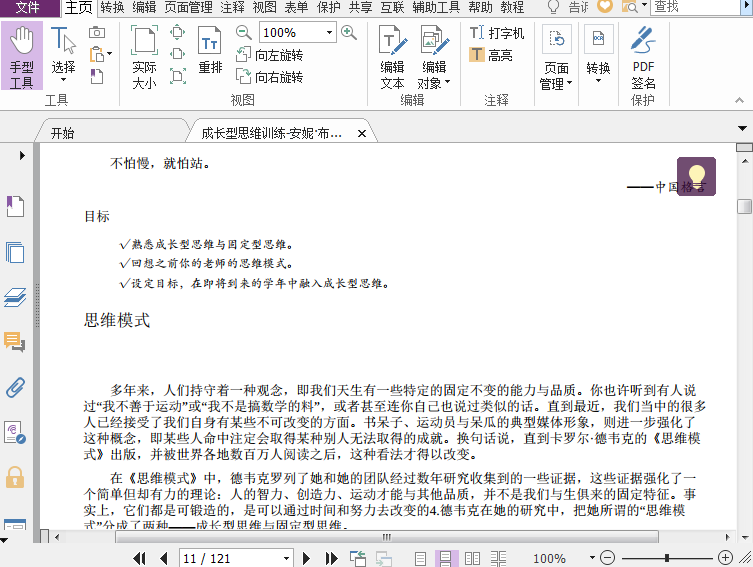Click the snapshot camera icon
This screenshot has height=567, width=753.
tap(97, 32)
